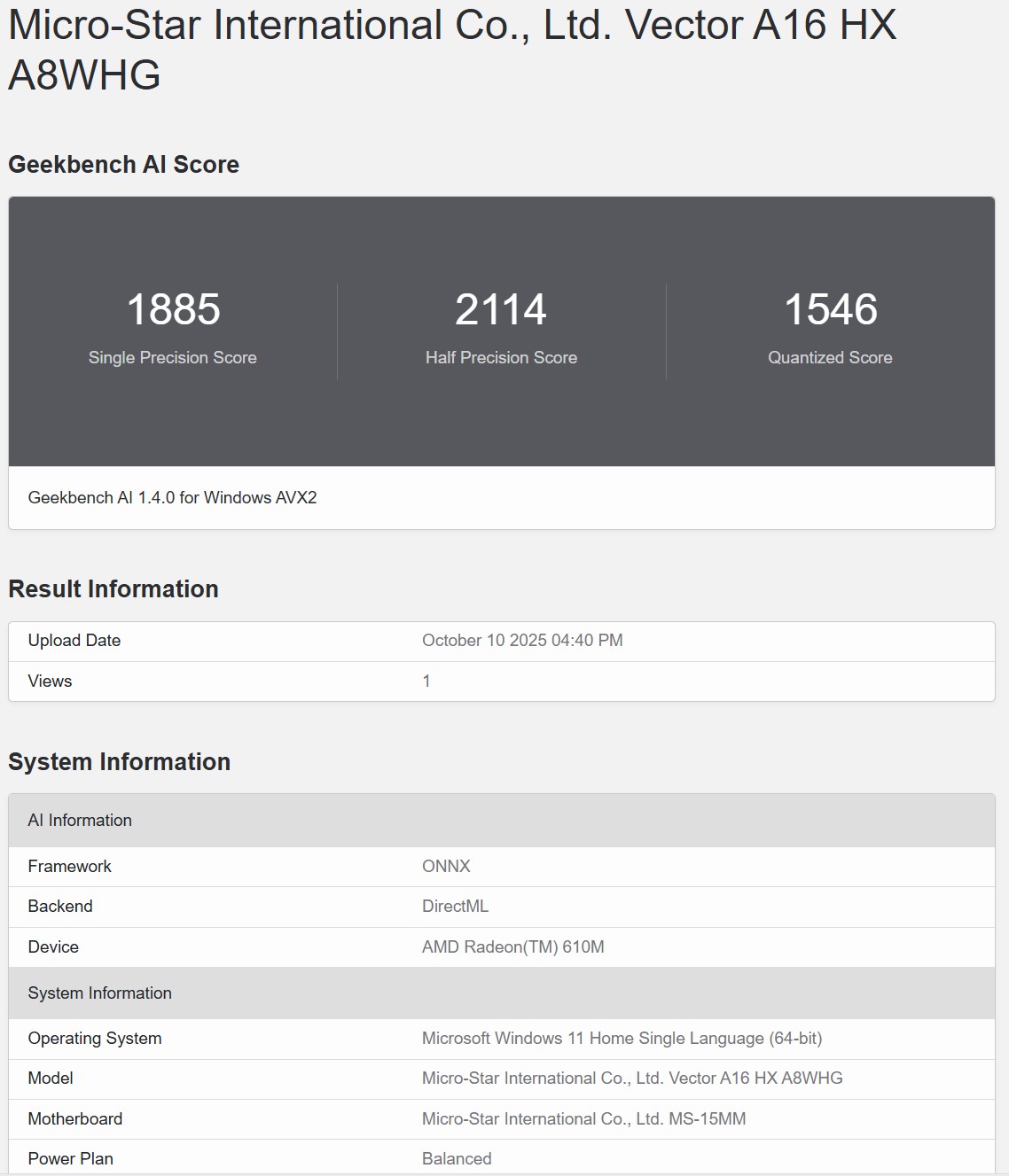Click the AMD Radeon(TM) 610M device value
Screen dimensions: 1009x1176
coord(512,947)
